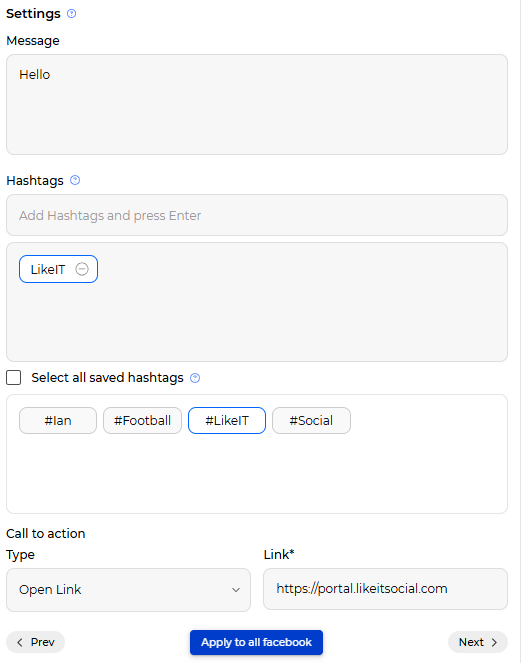The height and width of the screenshot is (663, 521).
Task: Deselect the #LikeIT saved hashtag
Action: [x=227, y=420]
